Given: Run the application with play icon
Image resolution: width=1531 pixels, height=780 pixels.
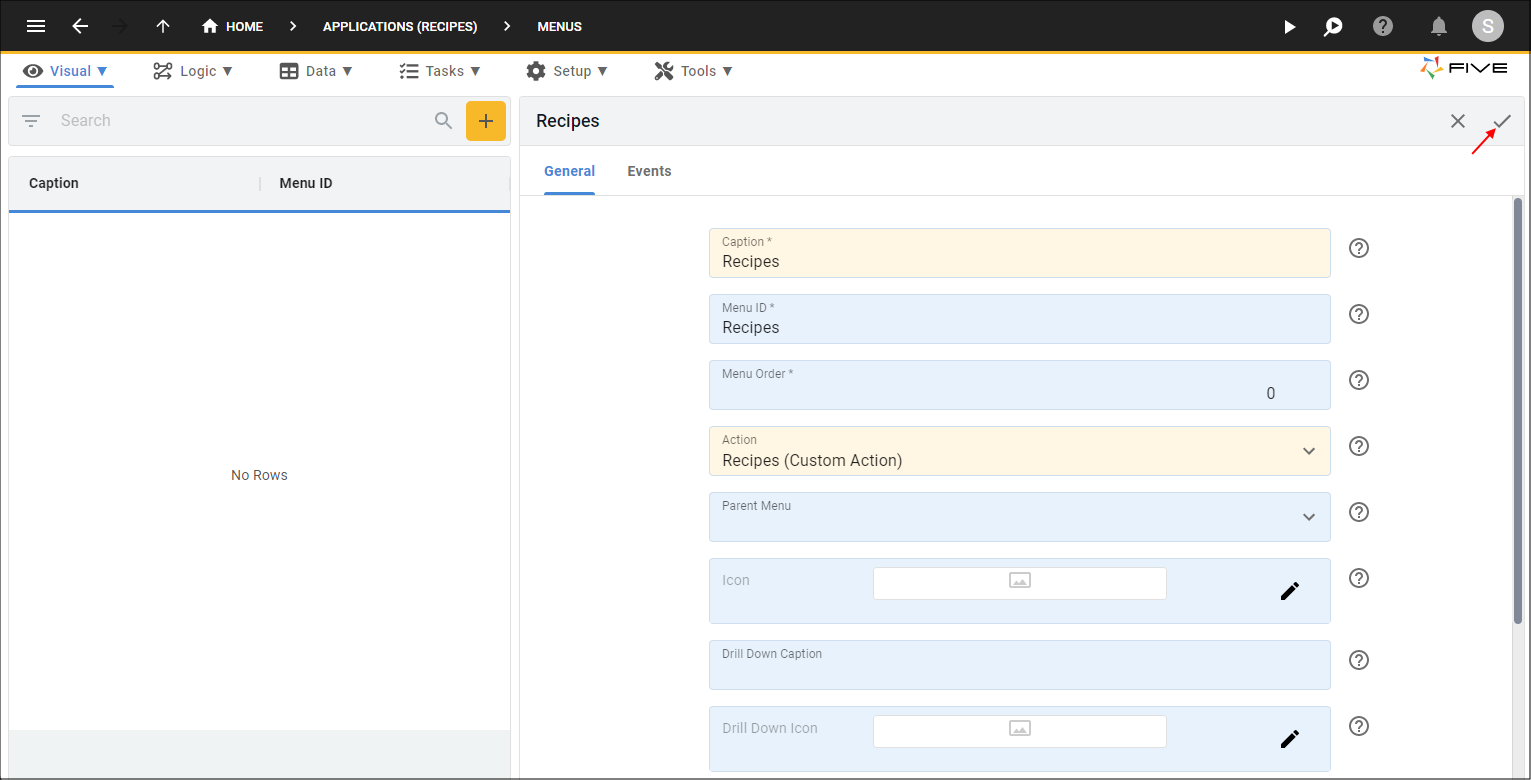Looking at the screenshot, I should 1289,27.
